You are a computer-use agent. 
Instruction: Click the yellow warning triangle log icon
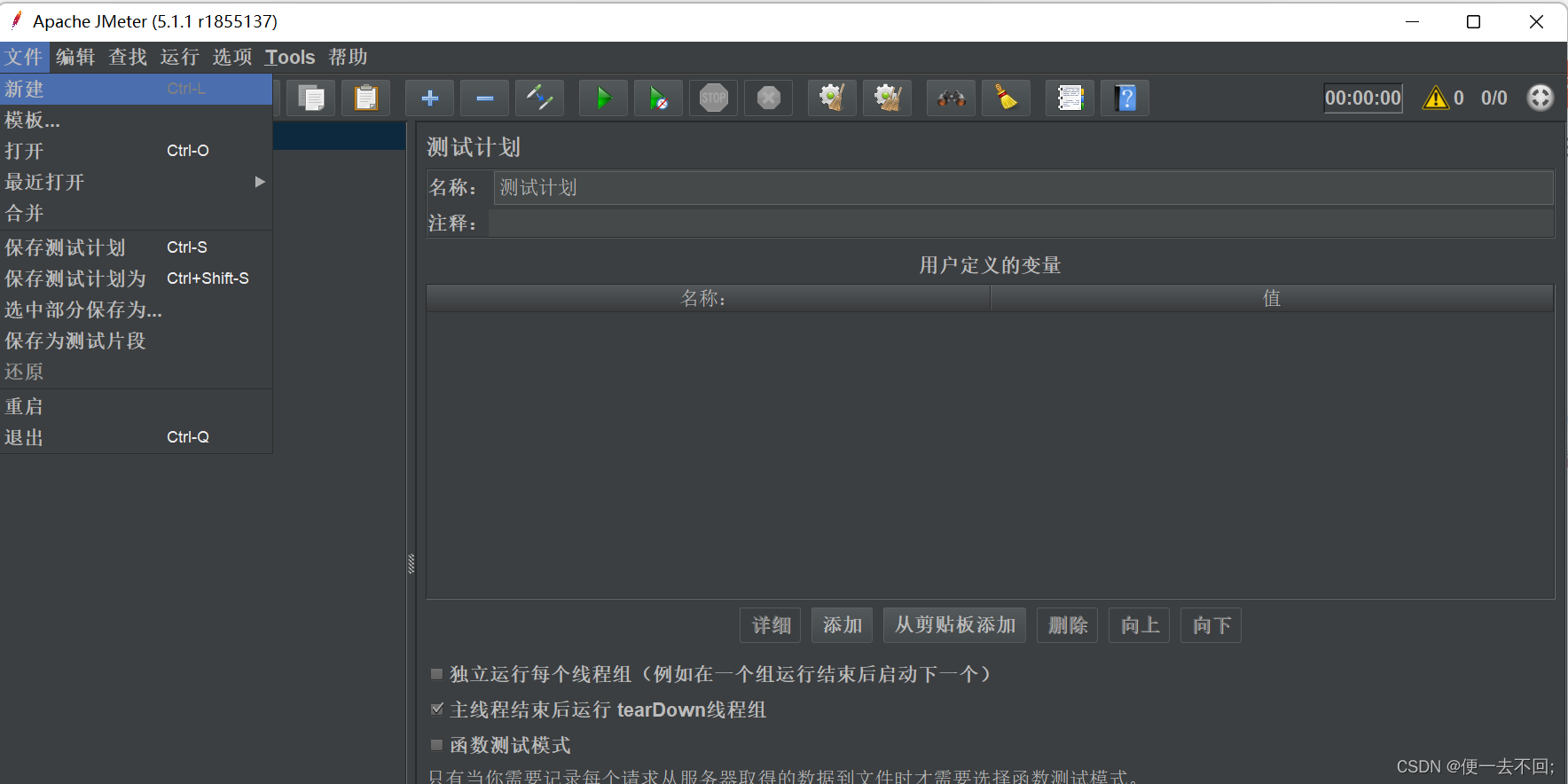click(x=1435, y=98)
